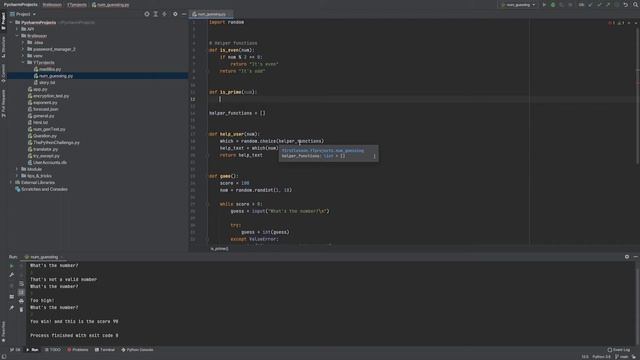640x360 pixels.
Task: Rerun program with Run panel green arrow
Action: click(x=11, y=266)
